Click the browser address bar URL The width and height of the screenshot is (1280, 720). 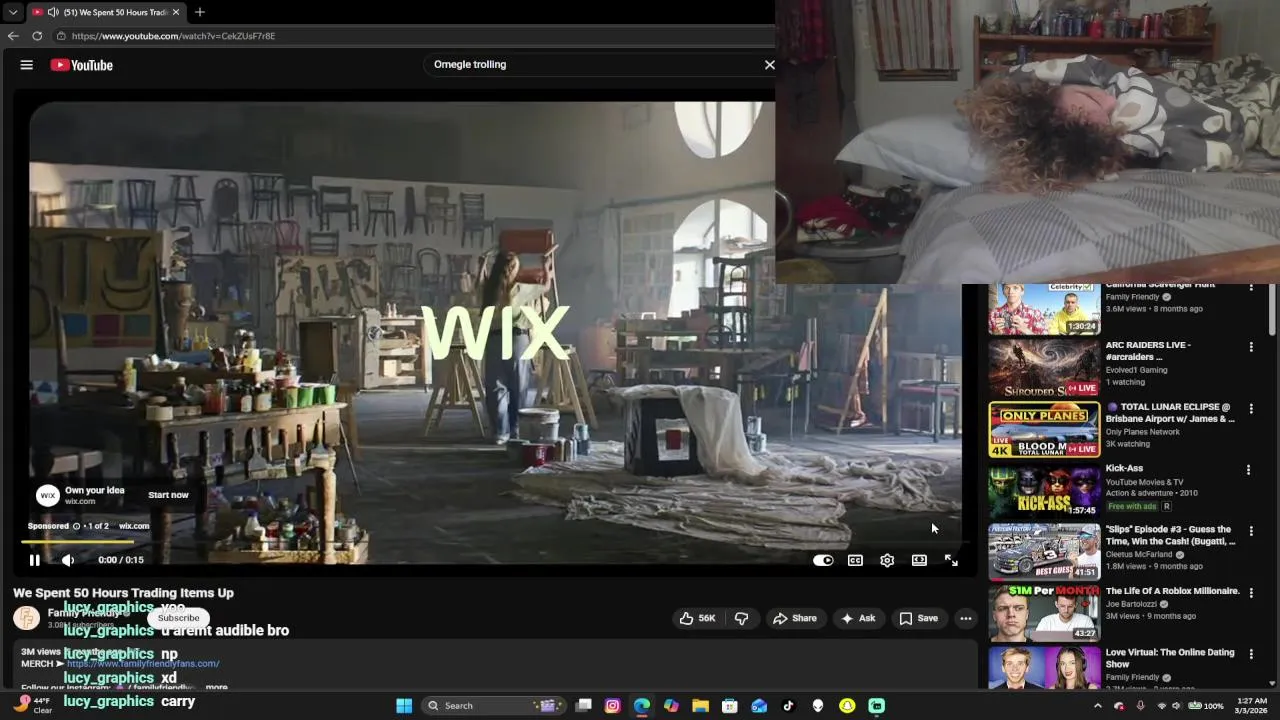point(174,36)
